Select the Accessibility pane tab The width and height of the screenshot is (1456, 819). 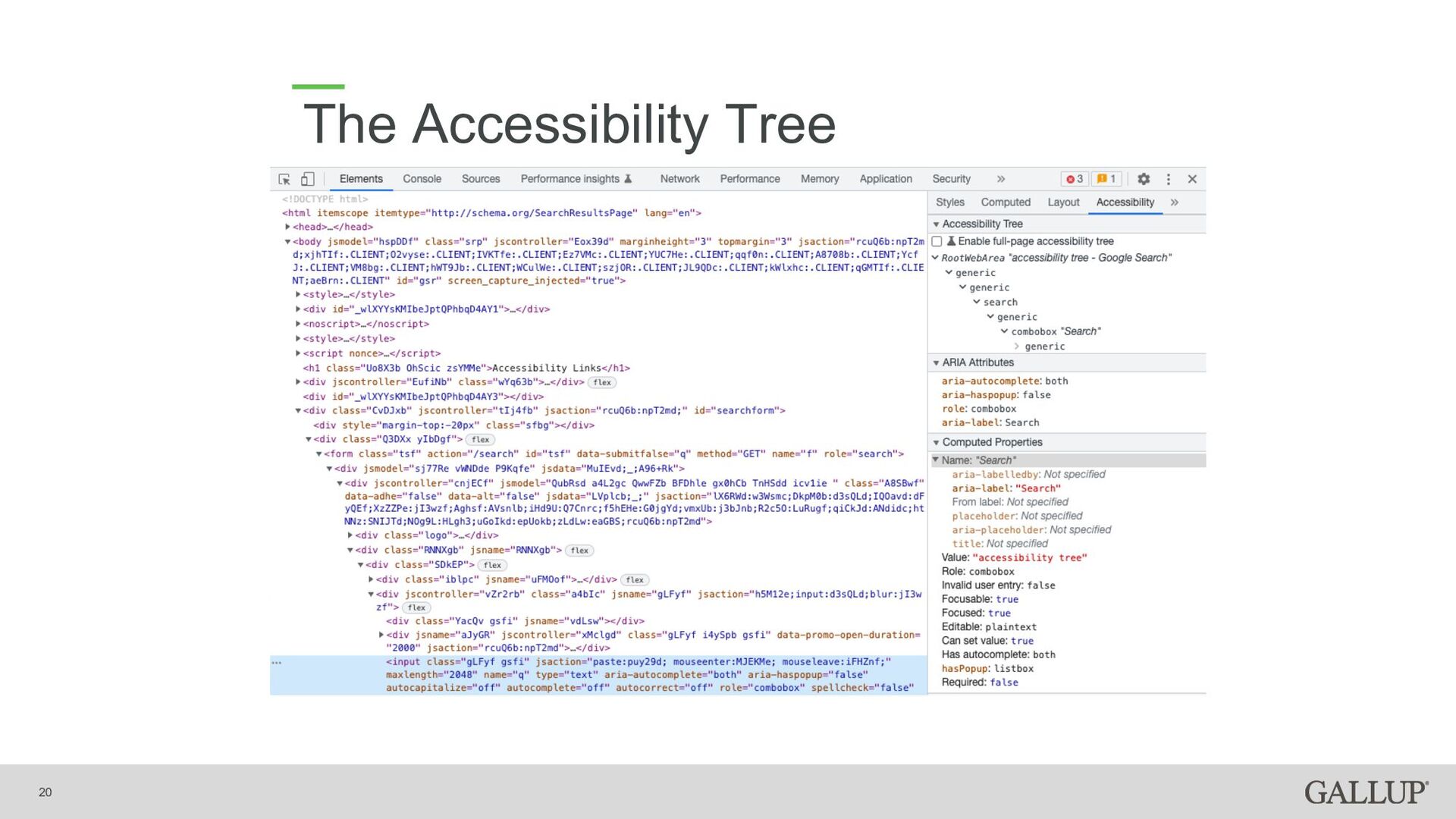click(x=1125, y=202)
